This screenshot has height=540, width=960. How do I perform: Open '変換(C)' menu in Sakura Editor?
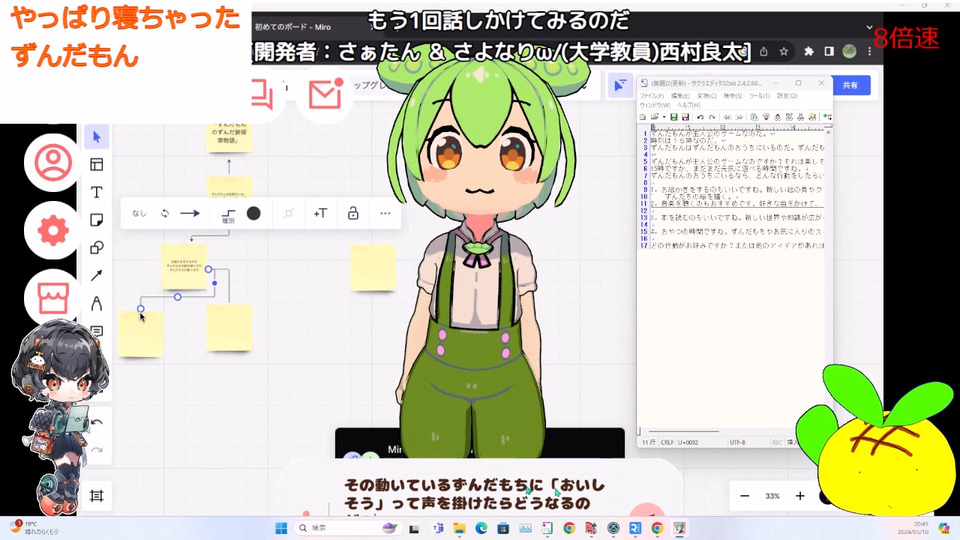(x=707, y=96)
